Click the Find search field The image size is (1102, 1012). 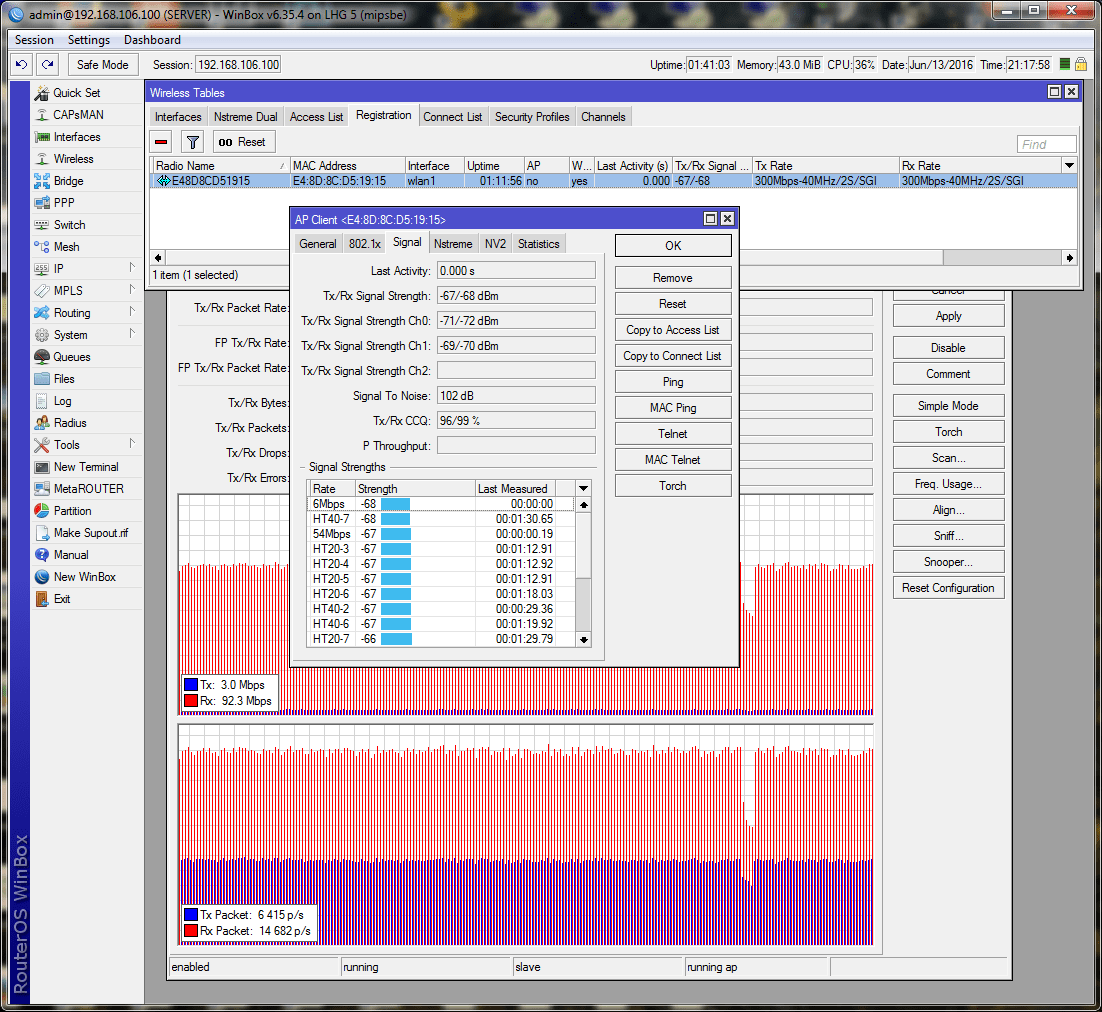point(1046,144)
